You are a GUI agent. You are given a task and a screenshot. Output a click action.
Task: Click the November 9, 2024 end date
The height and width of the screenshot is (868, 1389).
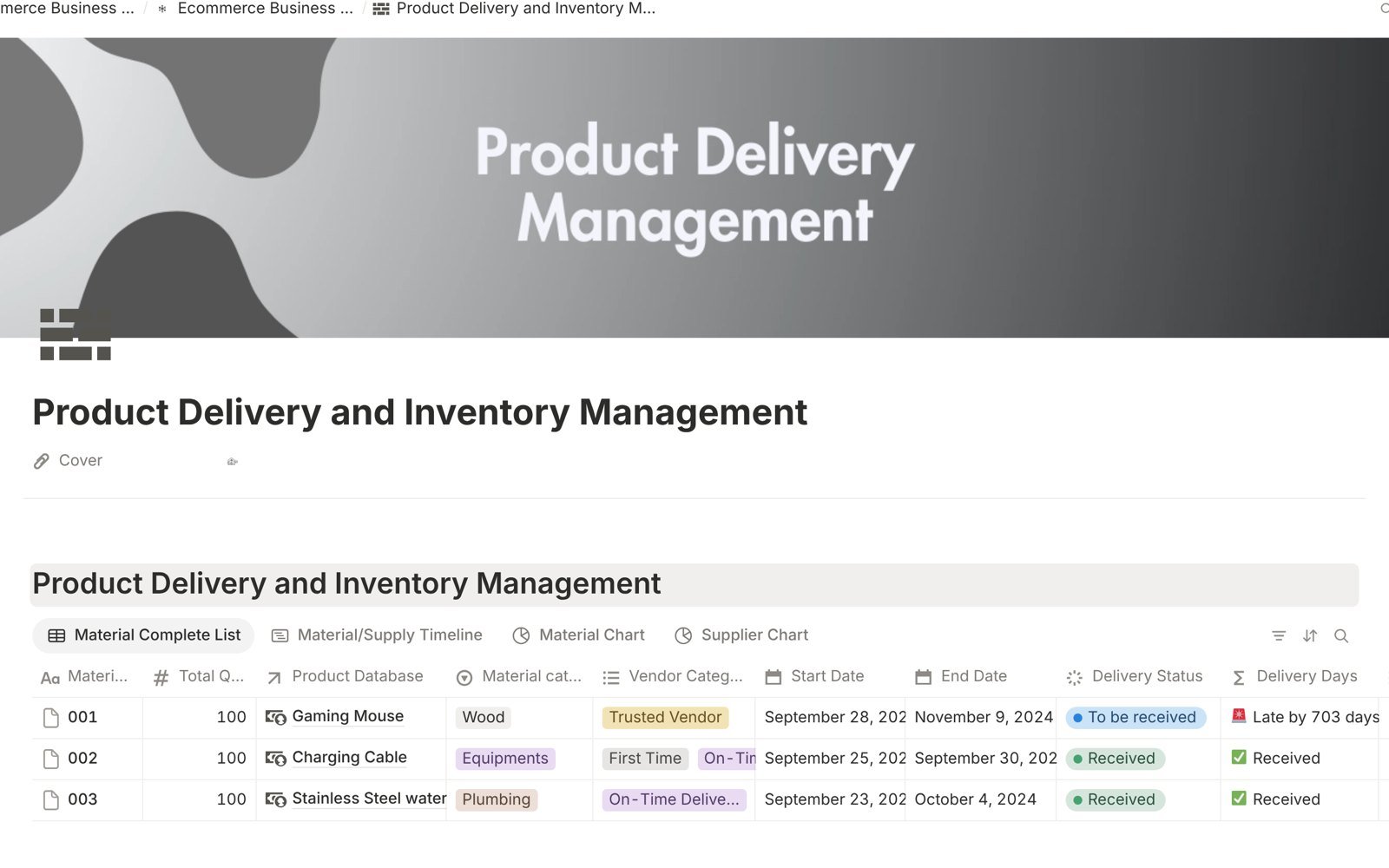984,717
